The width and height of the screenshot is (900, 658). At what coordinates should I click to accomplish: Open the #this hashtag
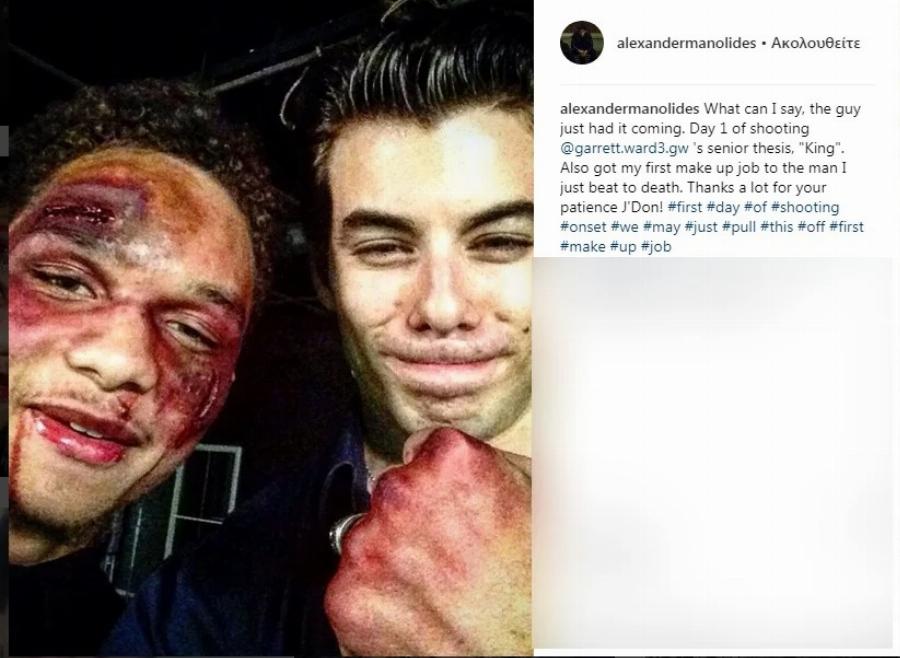[777, 227]
